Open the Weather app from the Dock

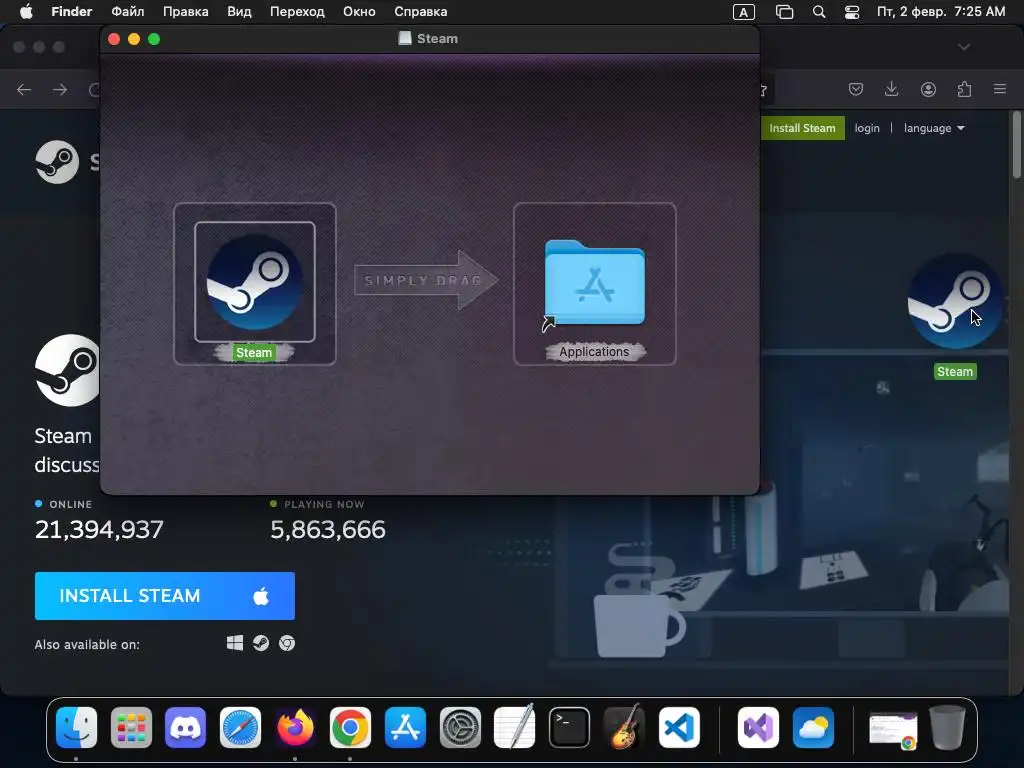point(813,727)
